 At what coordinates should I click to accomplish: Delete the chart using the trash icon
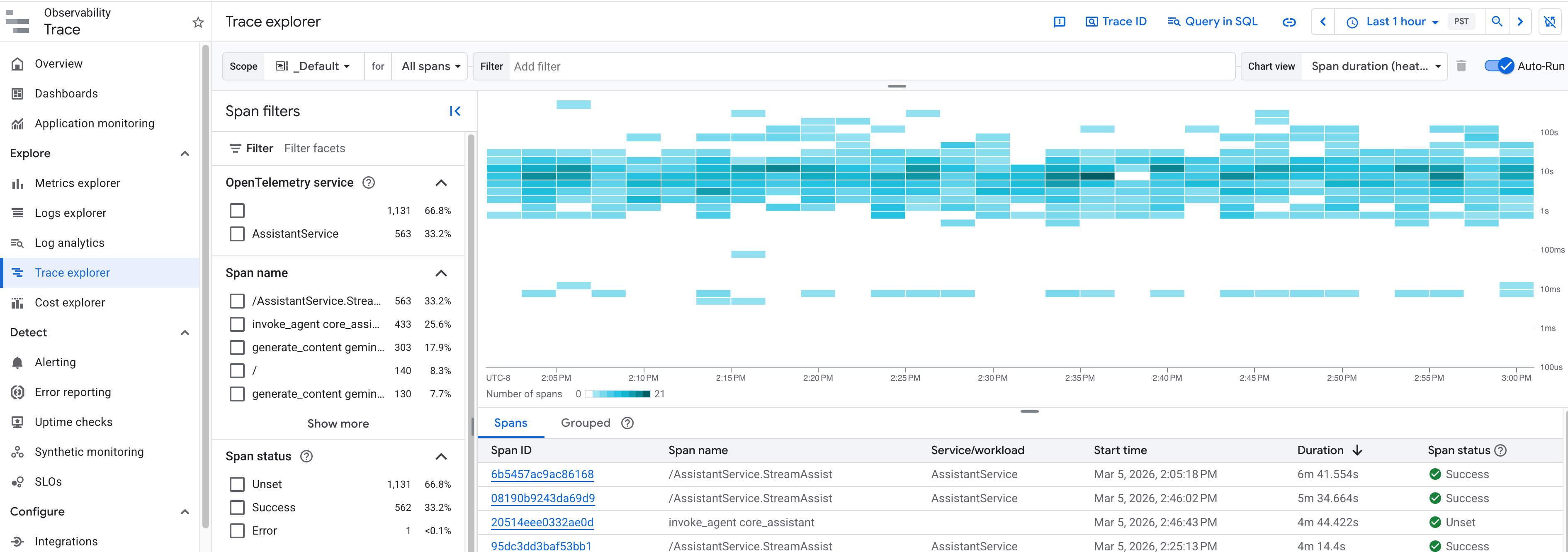tap(1461, 66)
